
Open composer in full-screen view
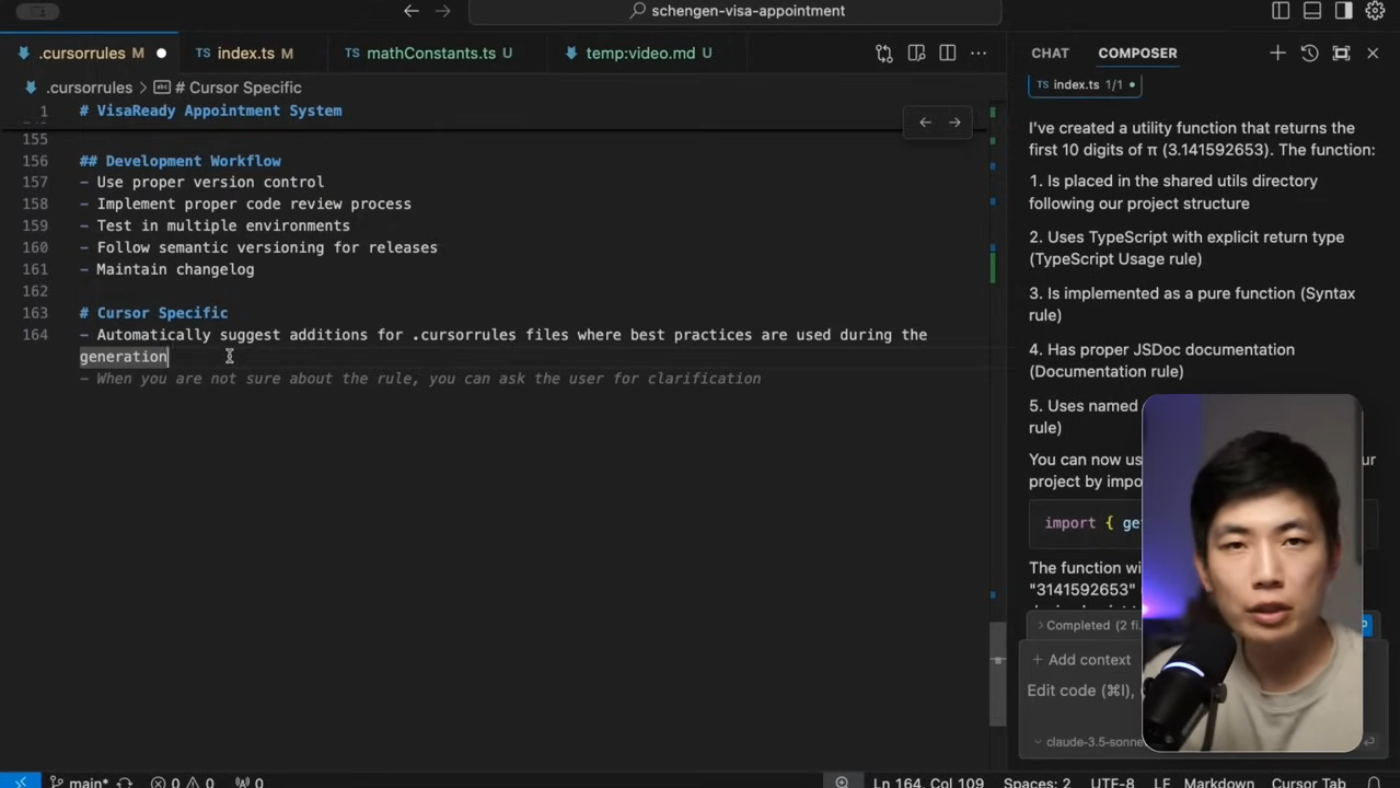1341,53
